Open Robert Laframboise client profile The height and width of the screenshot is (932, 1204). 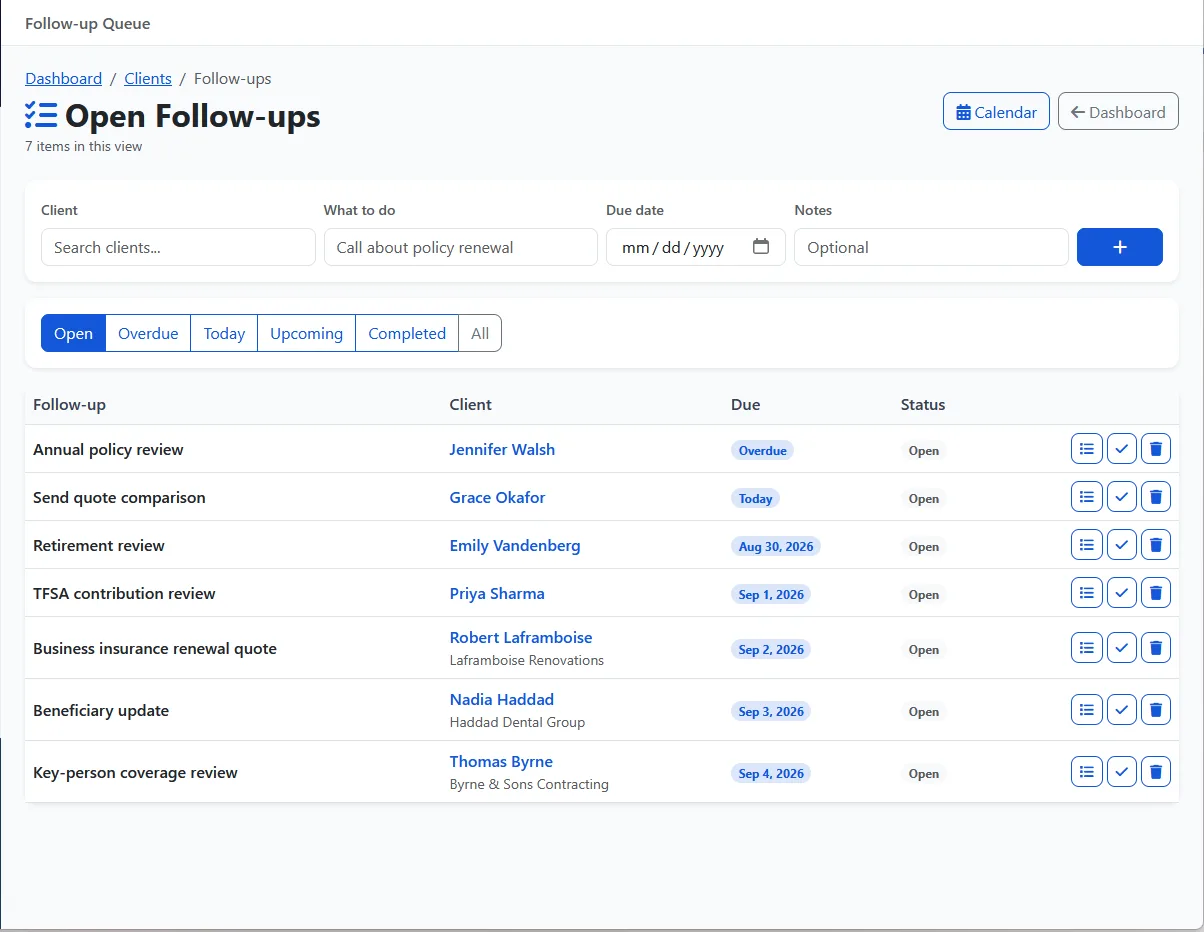pos(521,637)
